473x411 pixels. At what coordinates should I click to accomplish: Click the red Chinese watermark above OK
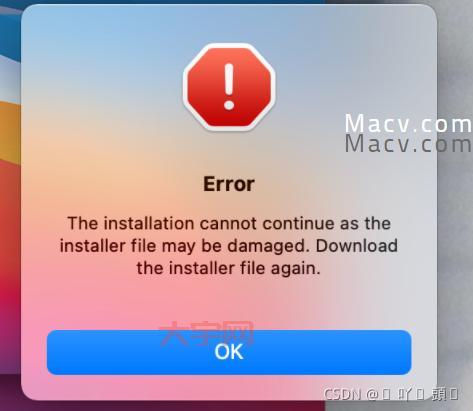point(207,333)
